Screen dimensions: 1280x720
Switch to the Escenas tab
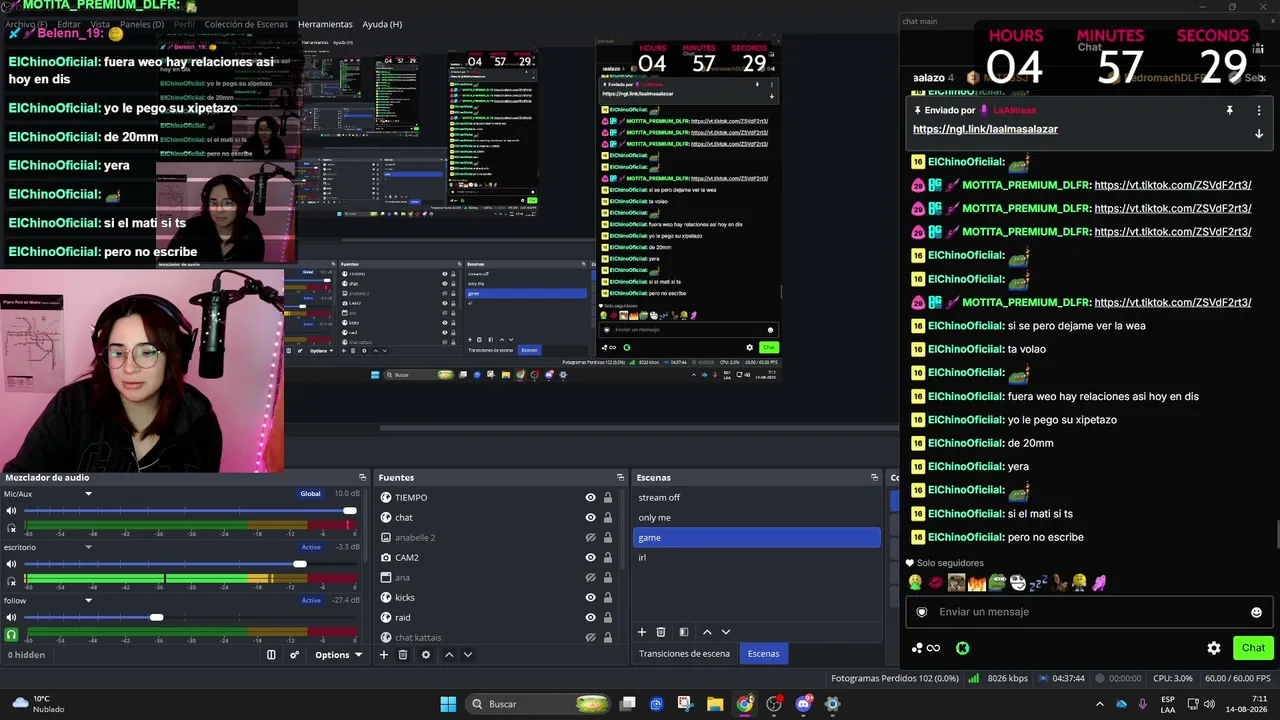[763, 654]
